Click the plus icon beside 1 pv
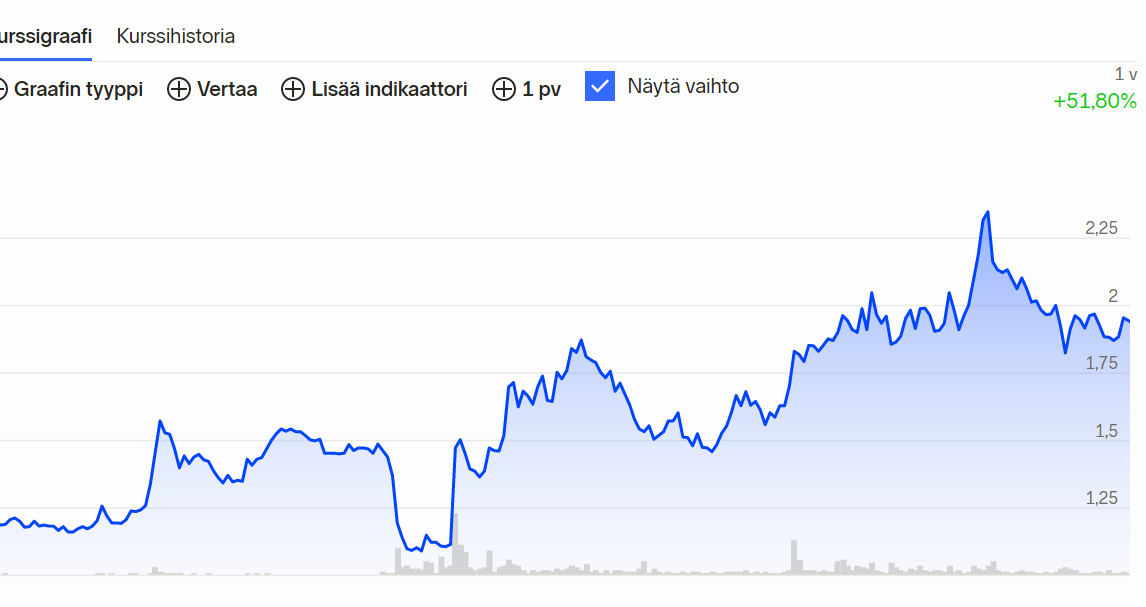 click(504, 89)
